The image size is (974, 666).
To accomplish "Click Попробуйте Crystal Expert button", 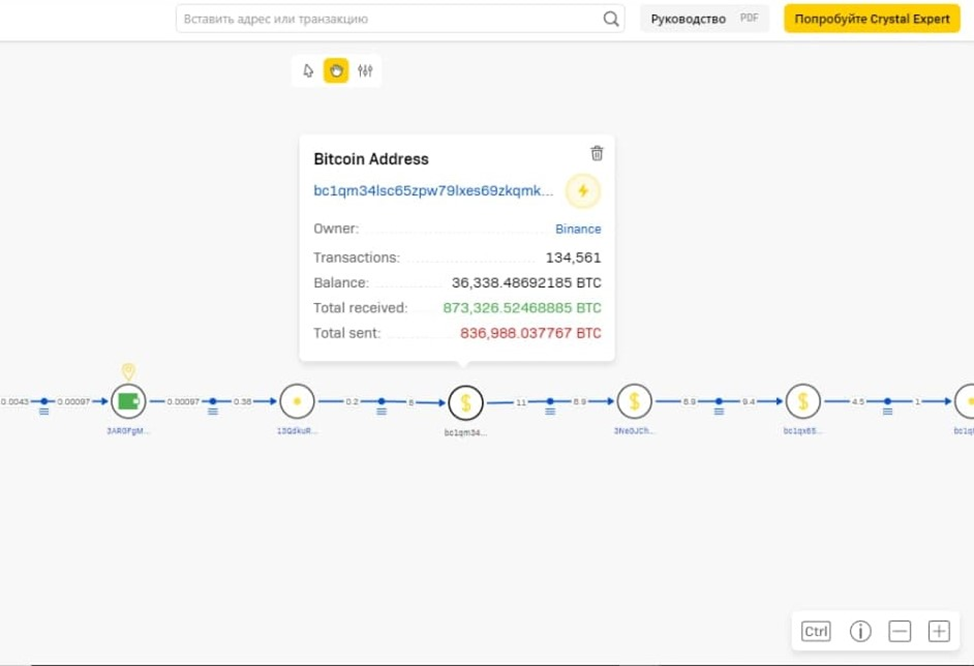I will pos(872,19).
